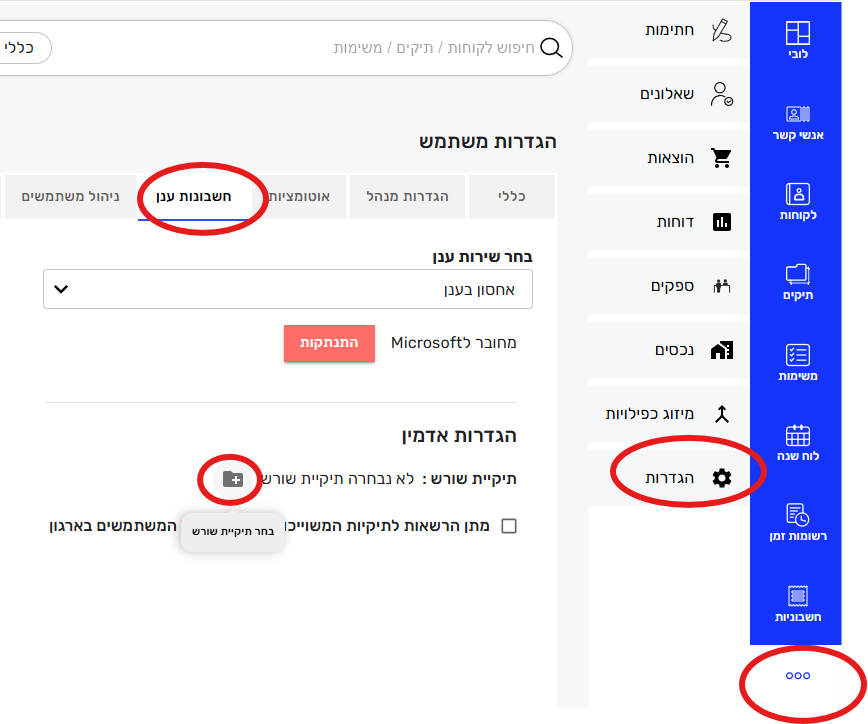Image resolution: width=868 pixels, height=724 pixels.
Task: Click the three-dots more menu icon
Action: click(797, 675)
